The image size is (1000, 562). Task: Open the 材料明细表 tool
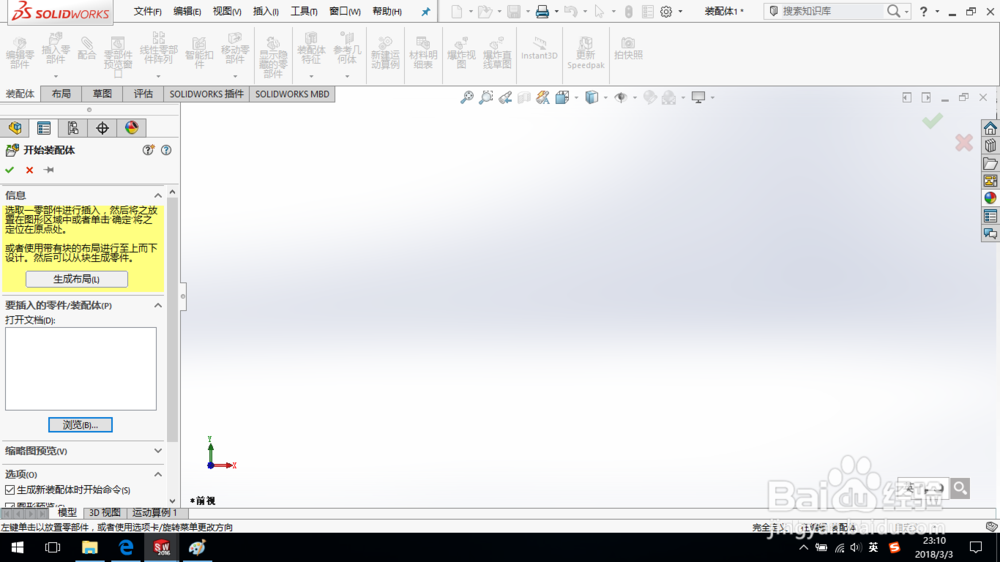(423, 52)
